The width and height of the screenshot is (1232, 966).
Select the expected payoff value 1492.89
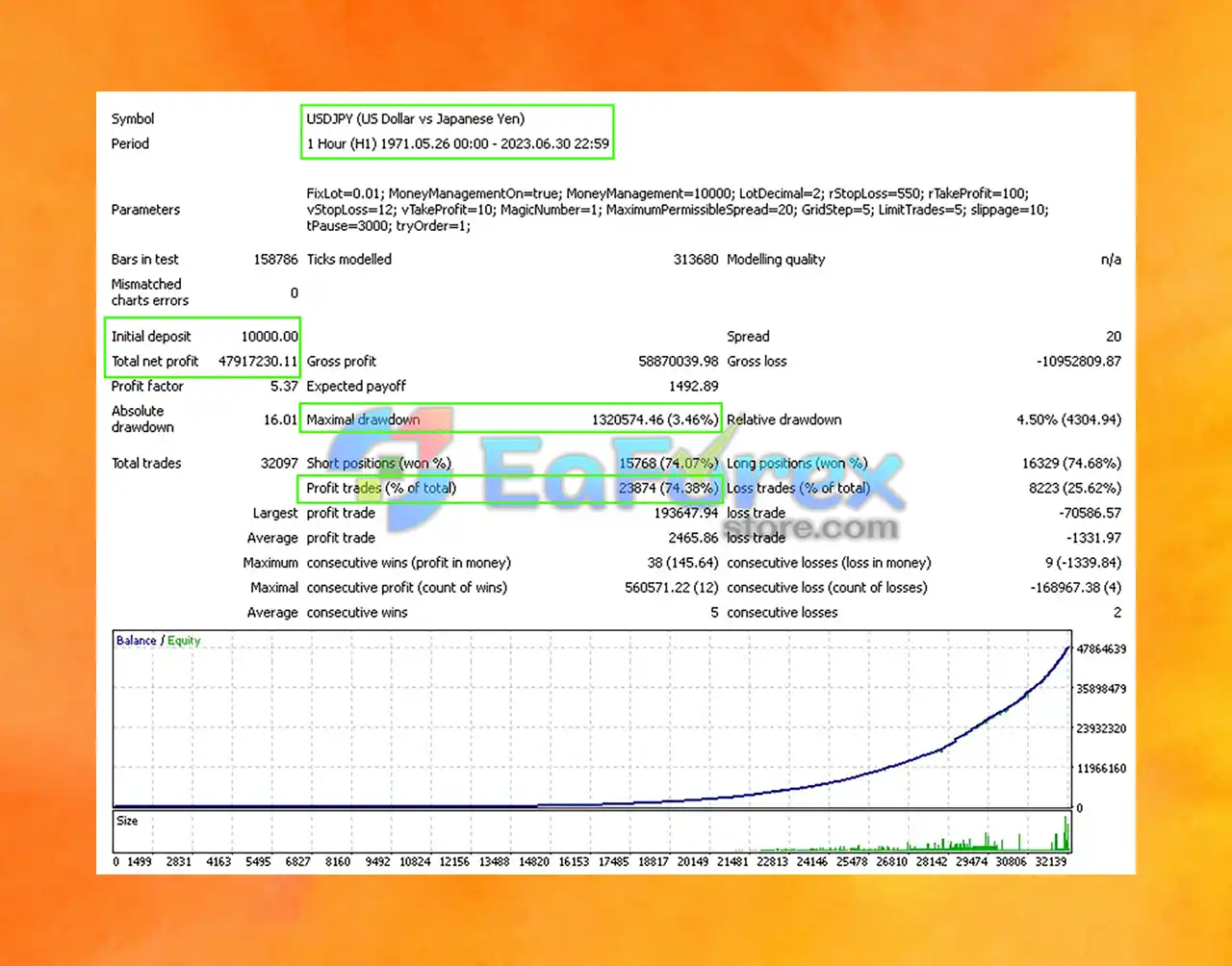pos(694,387)
